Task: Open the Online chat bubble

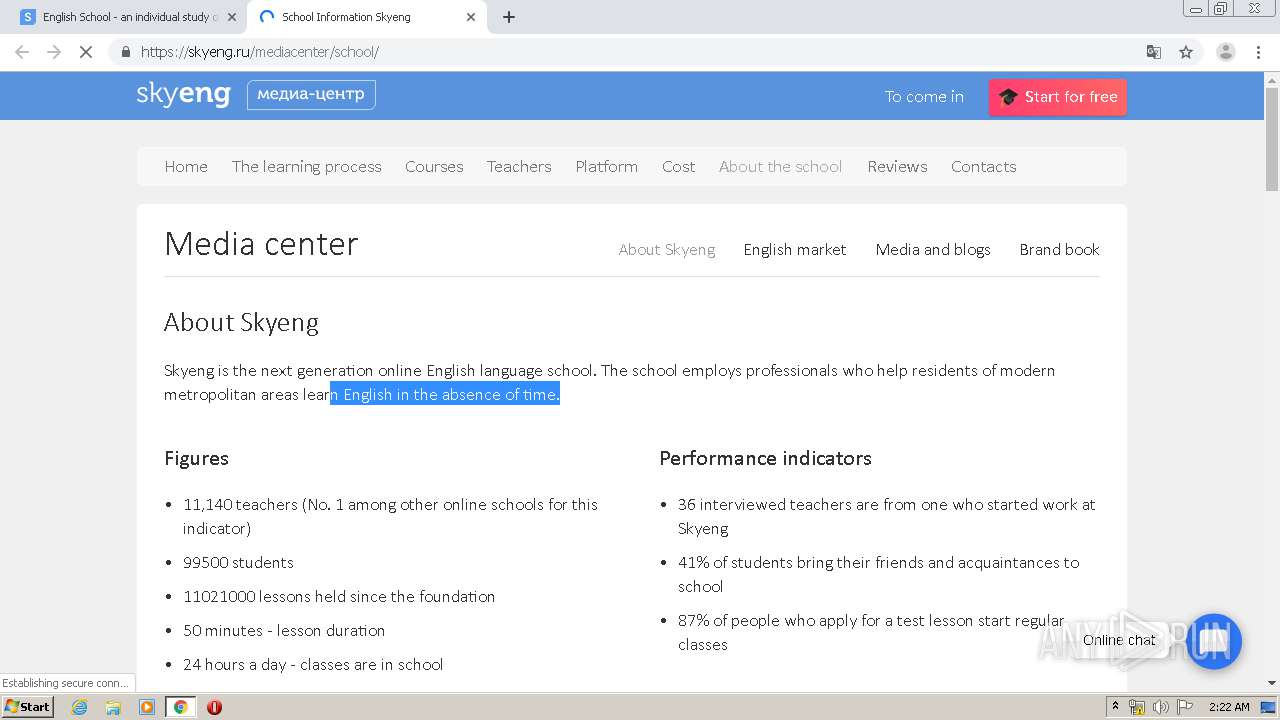Action: click(x=1214, y=641)
